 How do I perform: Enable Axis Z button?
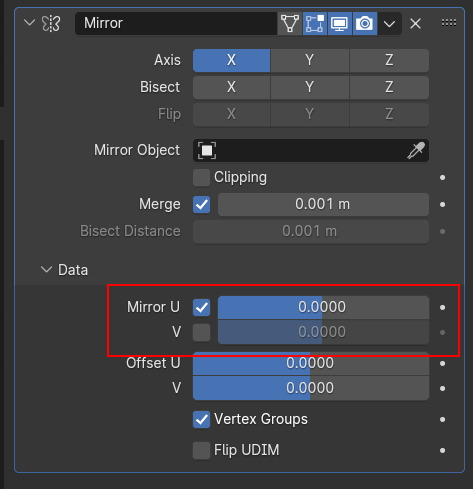(x=389, y=60)
